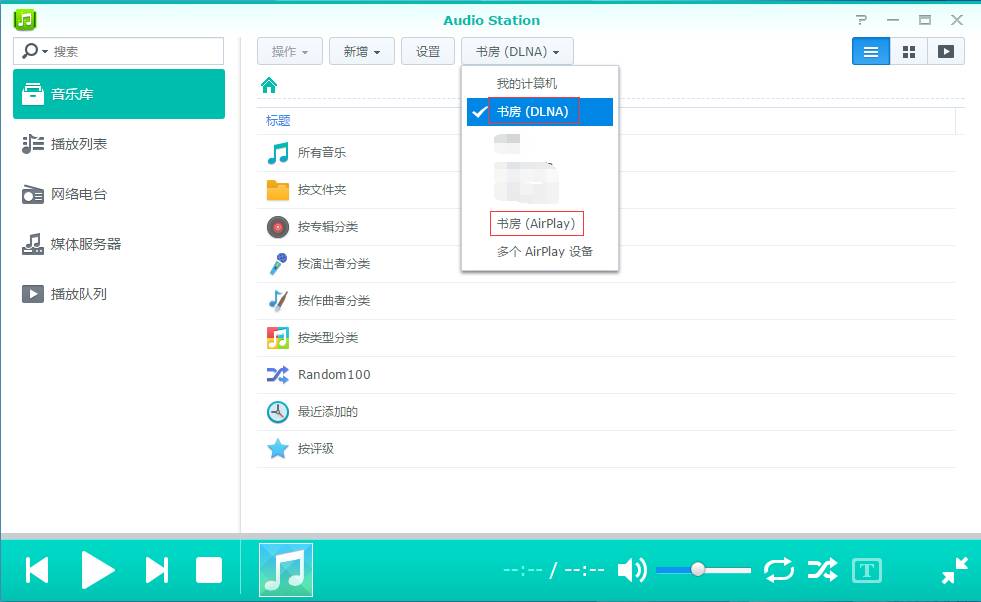Click the Audio Station app logo icon
This screenshot has height=602, width=981.
[24, 19]
